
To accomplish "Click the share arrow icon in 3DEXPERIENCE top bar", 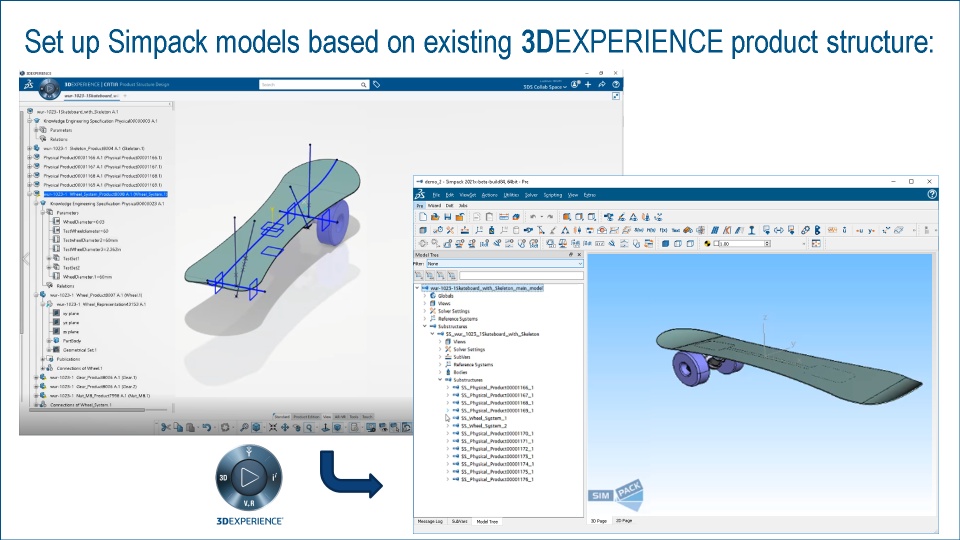I will 602,84.
